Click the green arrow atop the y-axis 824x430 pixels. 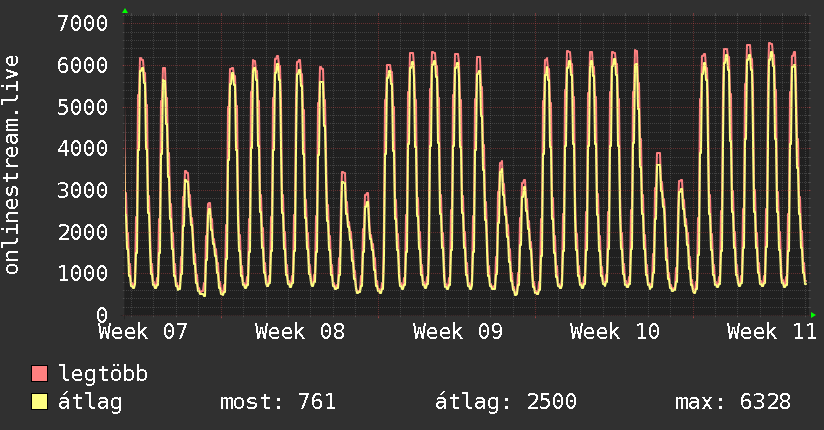pos(125,11)
